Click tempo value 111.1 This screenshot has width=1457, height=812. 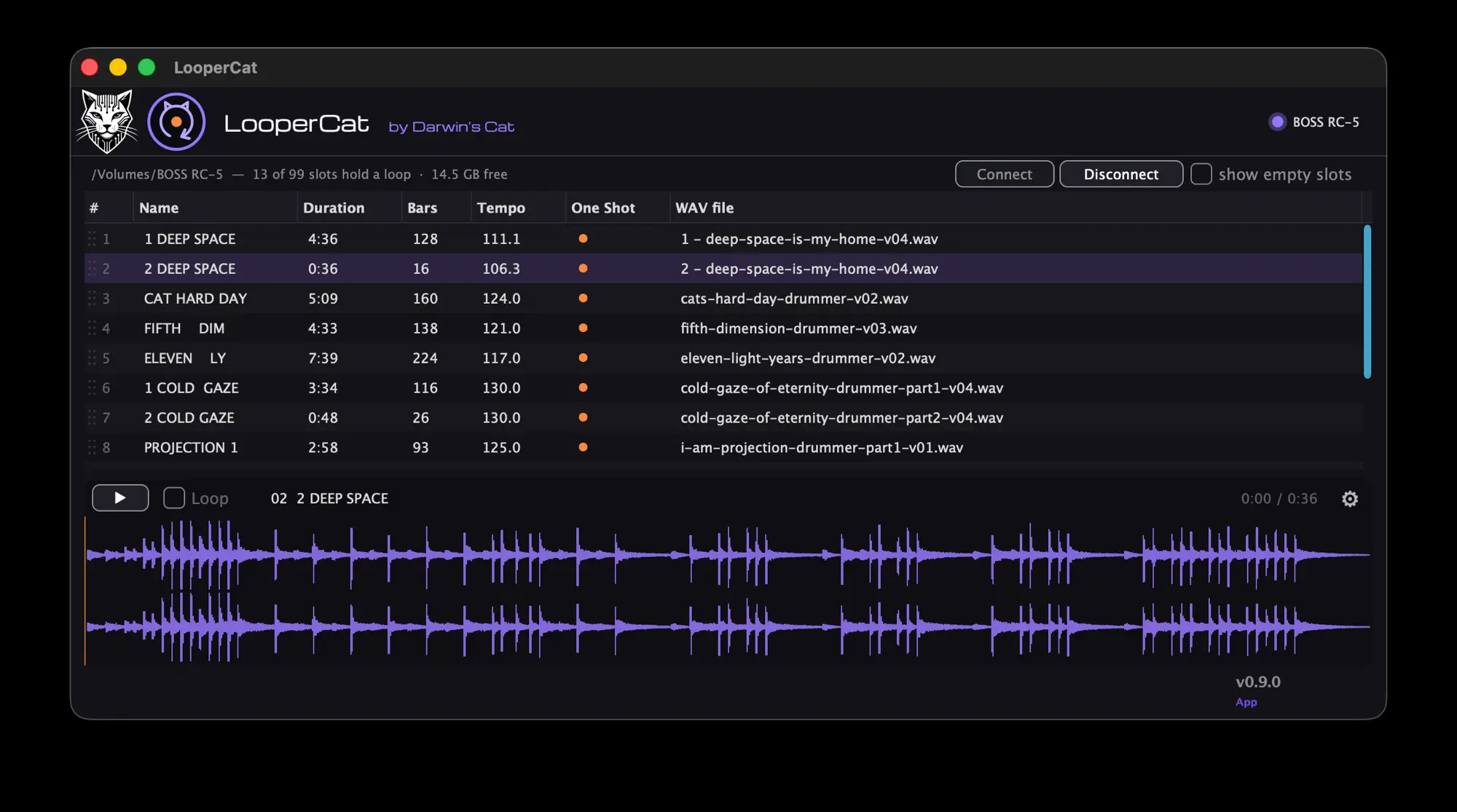click(x=501, y=239)
